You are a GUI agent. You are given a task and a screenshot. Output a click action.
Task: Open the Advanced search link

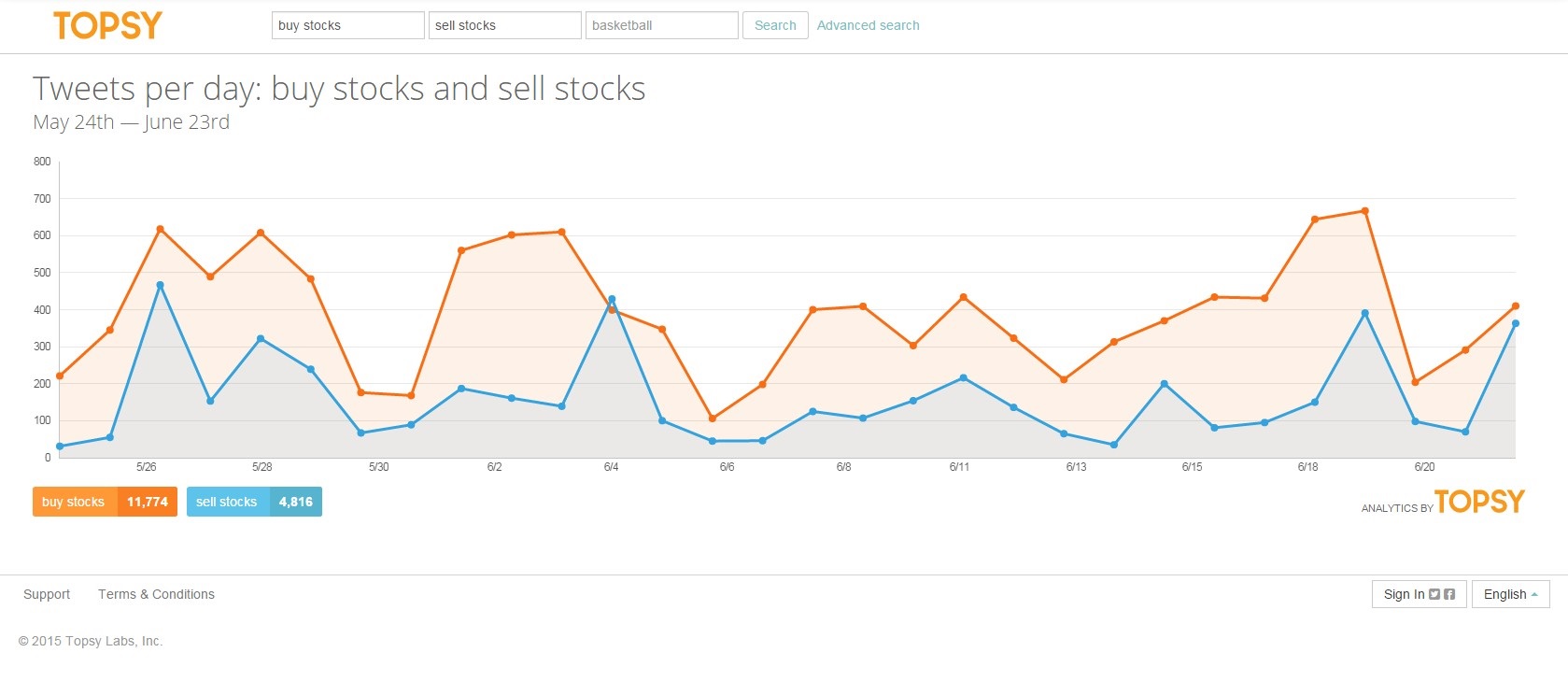[868, 25]
